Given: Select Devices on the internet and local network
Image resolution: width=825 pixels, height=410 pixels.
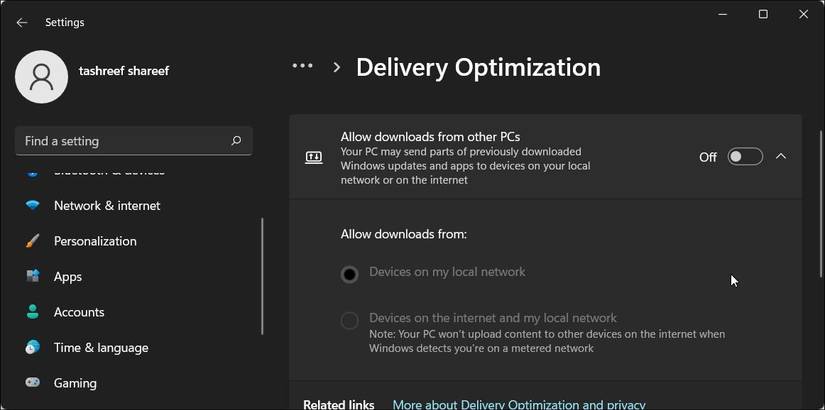Looking at the screenshot, I should 349,321.
